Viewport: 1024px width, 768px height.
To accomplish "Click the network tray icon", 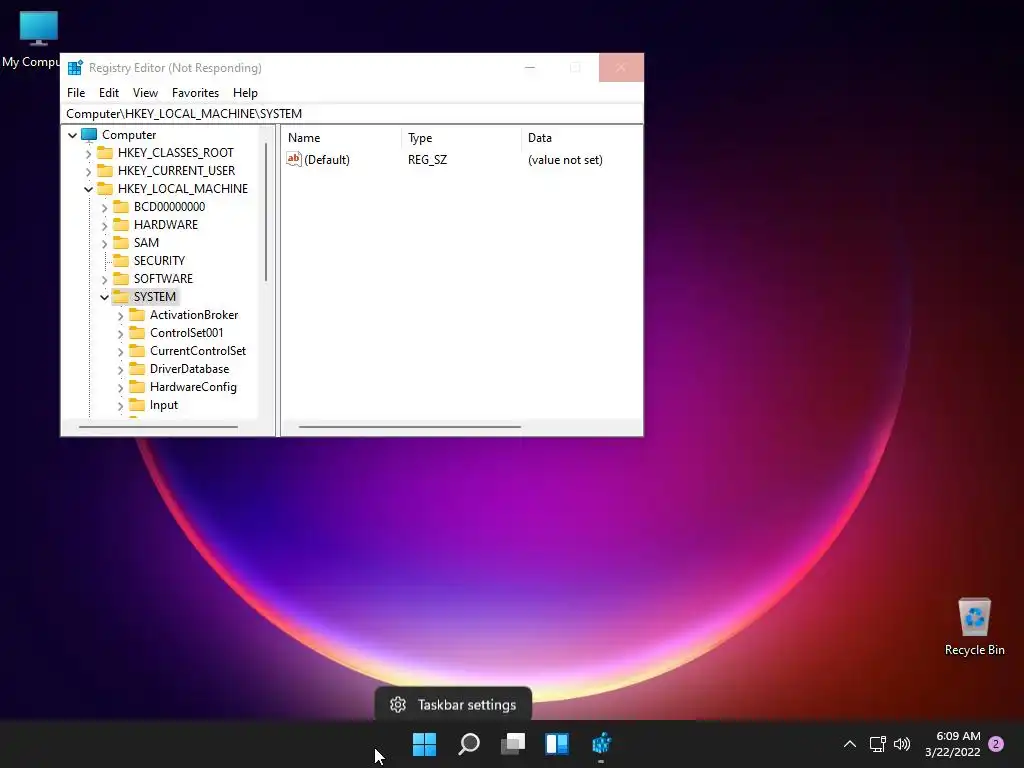I will point(878,744).
